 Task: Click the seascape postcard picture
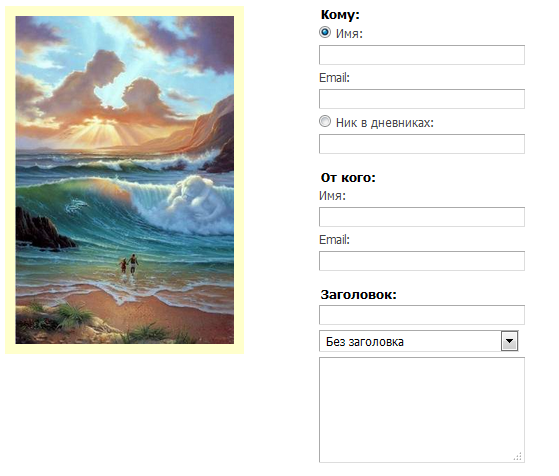pos(125,180)
